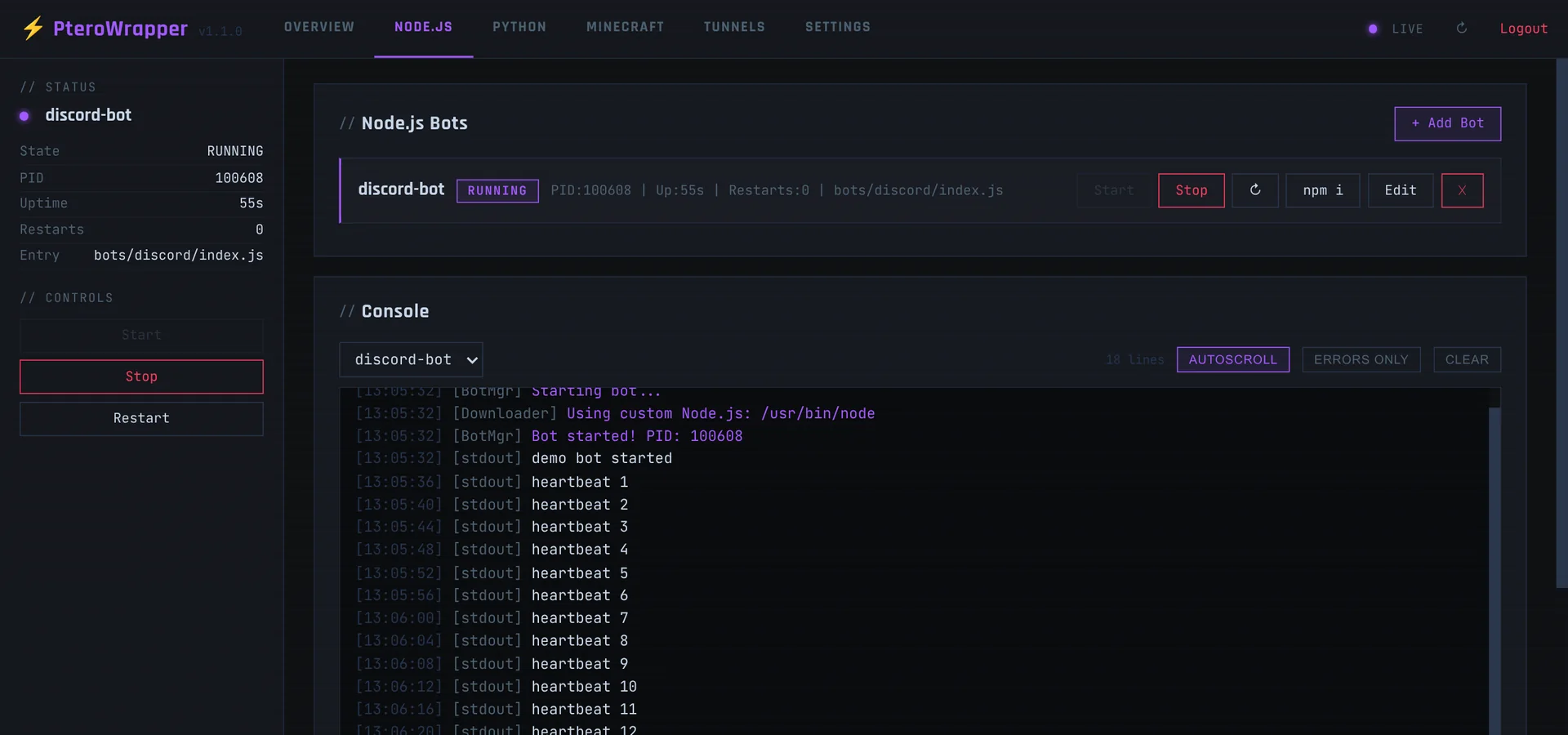
Task: Edit the discord-bot configuration
Action: point(1400,190)
